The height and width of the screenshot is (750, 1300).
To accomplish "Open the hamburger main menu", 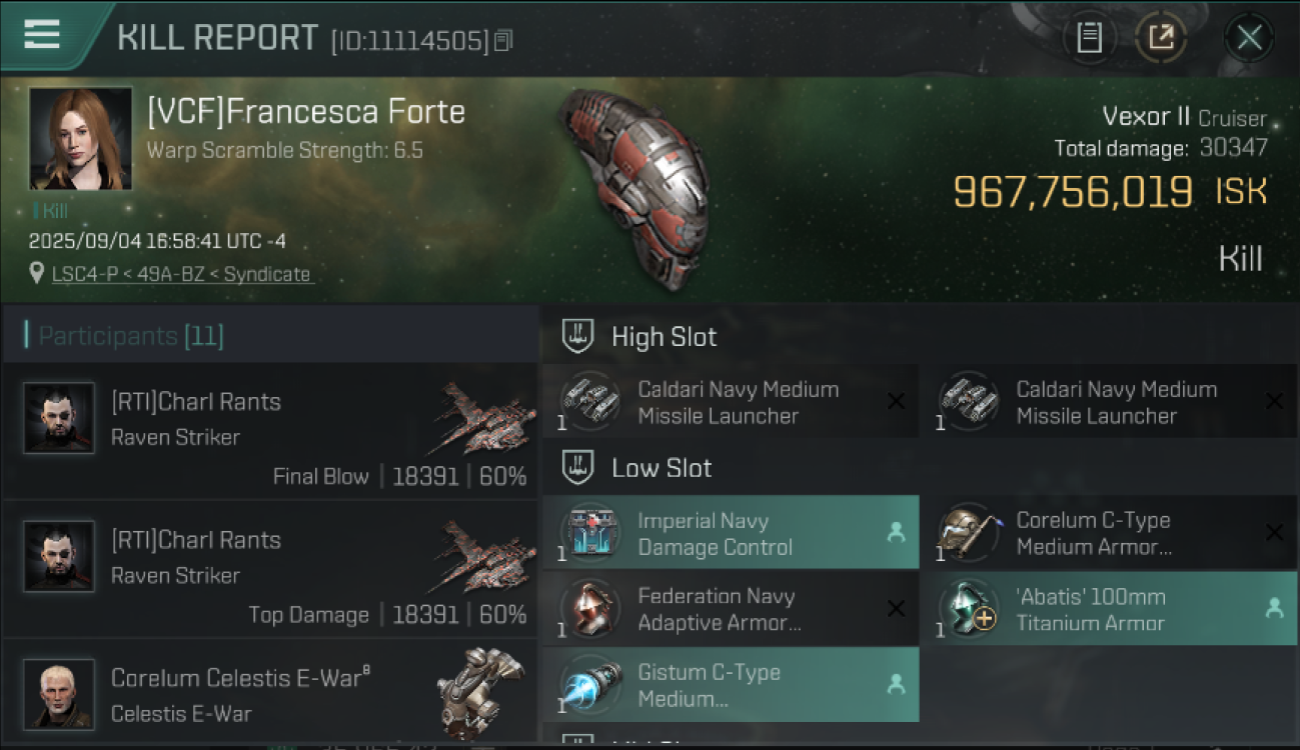I will [x=42, y=35].
